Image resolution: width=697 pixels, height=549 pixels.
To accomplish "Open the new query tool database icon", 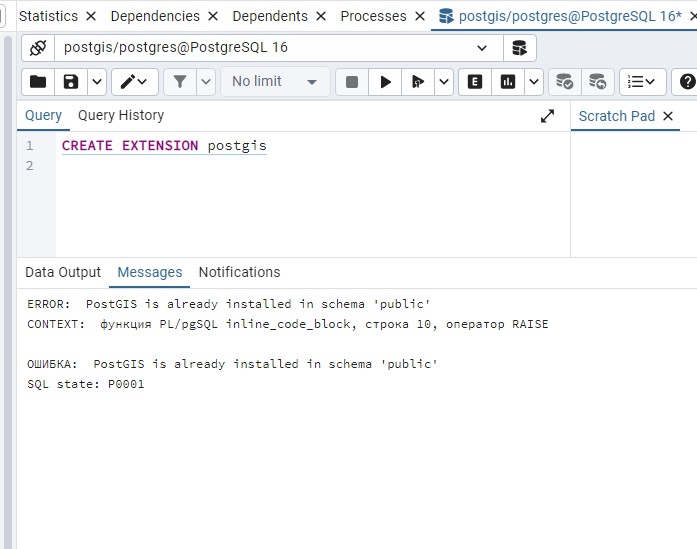I will (x=519, y=48).
